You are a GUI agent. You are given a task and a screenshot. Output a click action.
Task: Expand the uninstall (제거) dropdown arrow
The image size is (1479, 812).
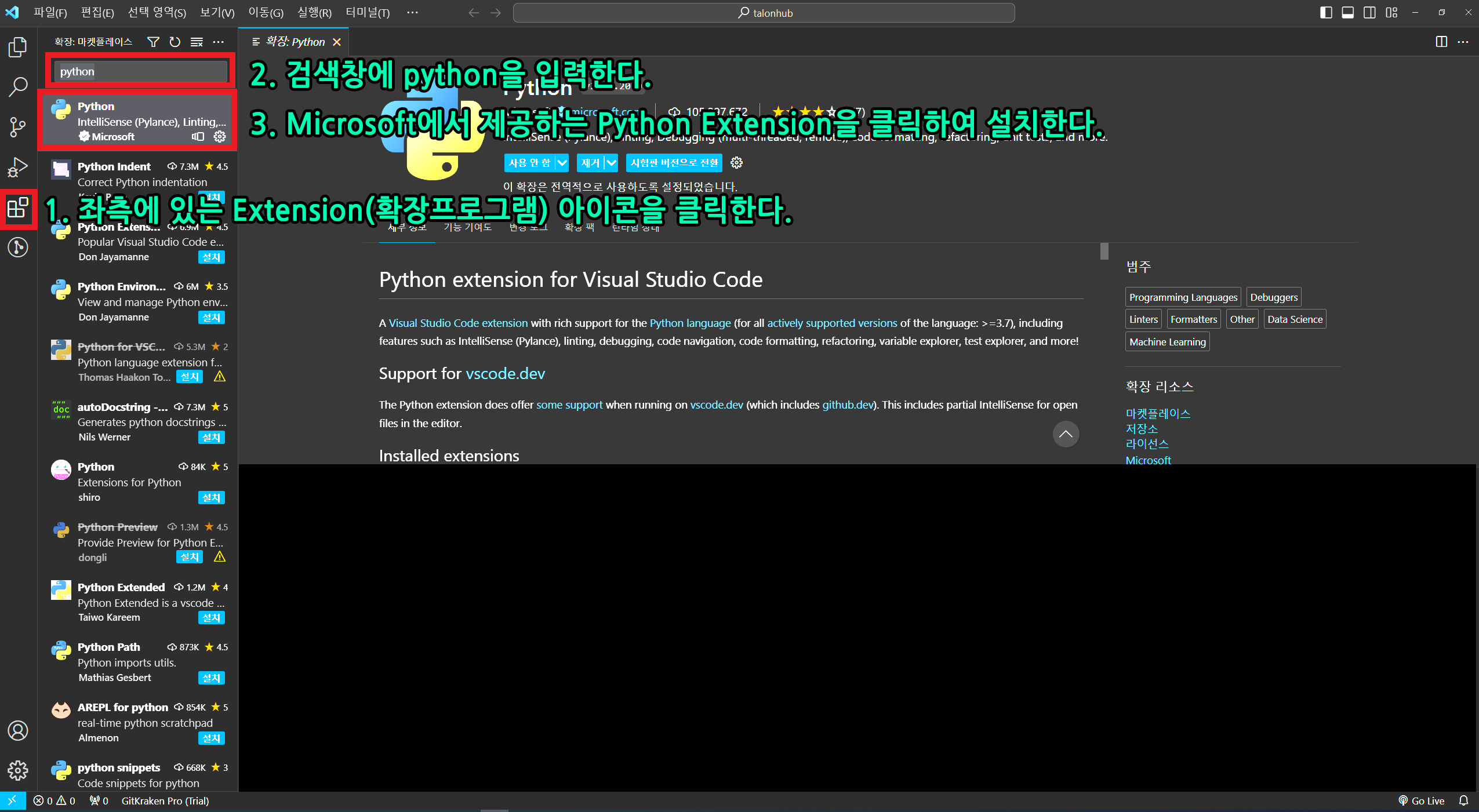pyautogui.click(x=611, y=163)
